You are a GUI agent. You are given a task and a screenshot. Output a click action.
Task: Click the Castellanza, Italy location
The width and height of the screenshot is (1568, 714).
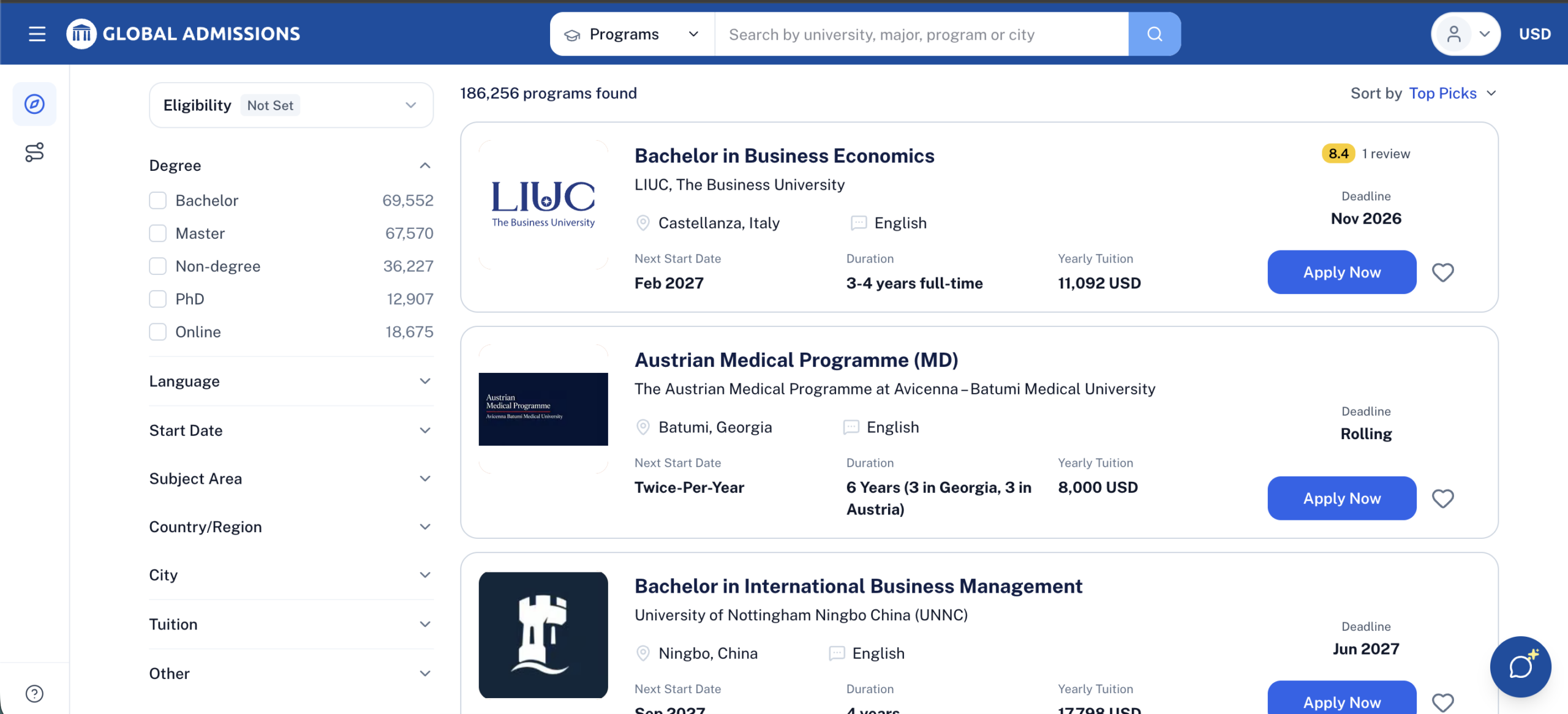click(719, 224)
